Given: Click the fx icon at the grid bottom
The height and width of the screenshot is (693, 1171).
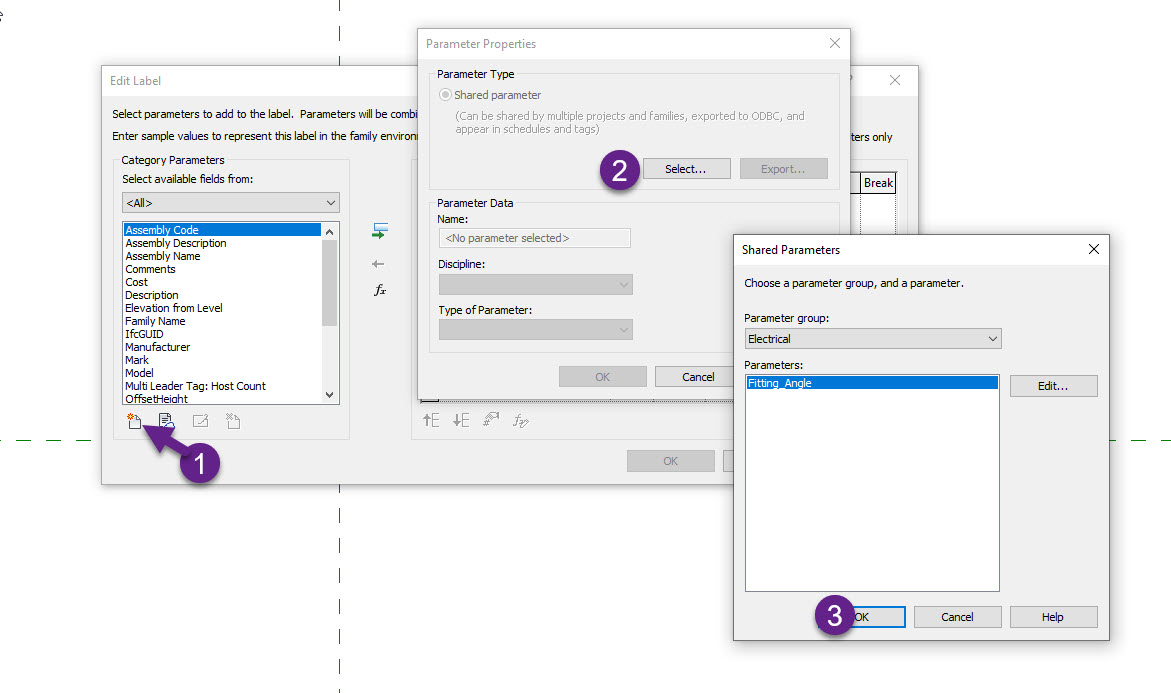Looking at the screenshot, I should tap(521, 420).
